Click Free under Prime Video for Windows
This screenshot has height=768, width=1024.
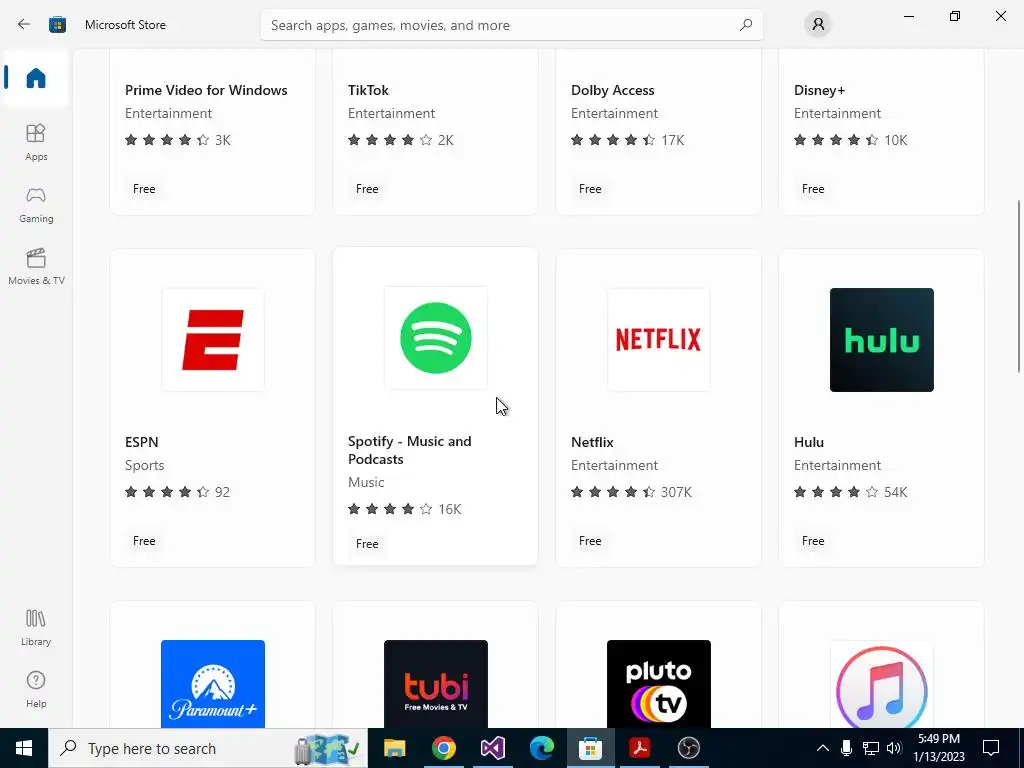pos(144,189)
